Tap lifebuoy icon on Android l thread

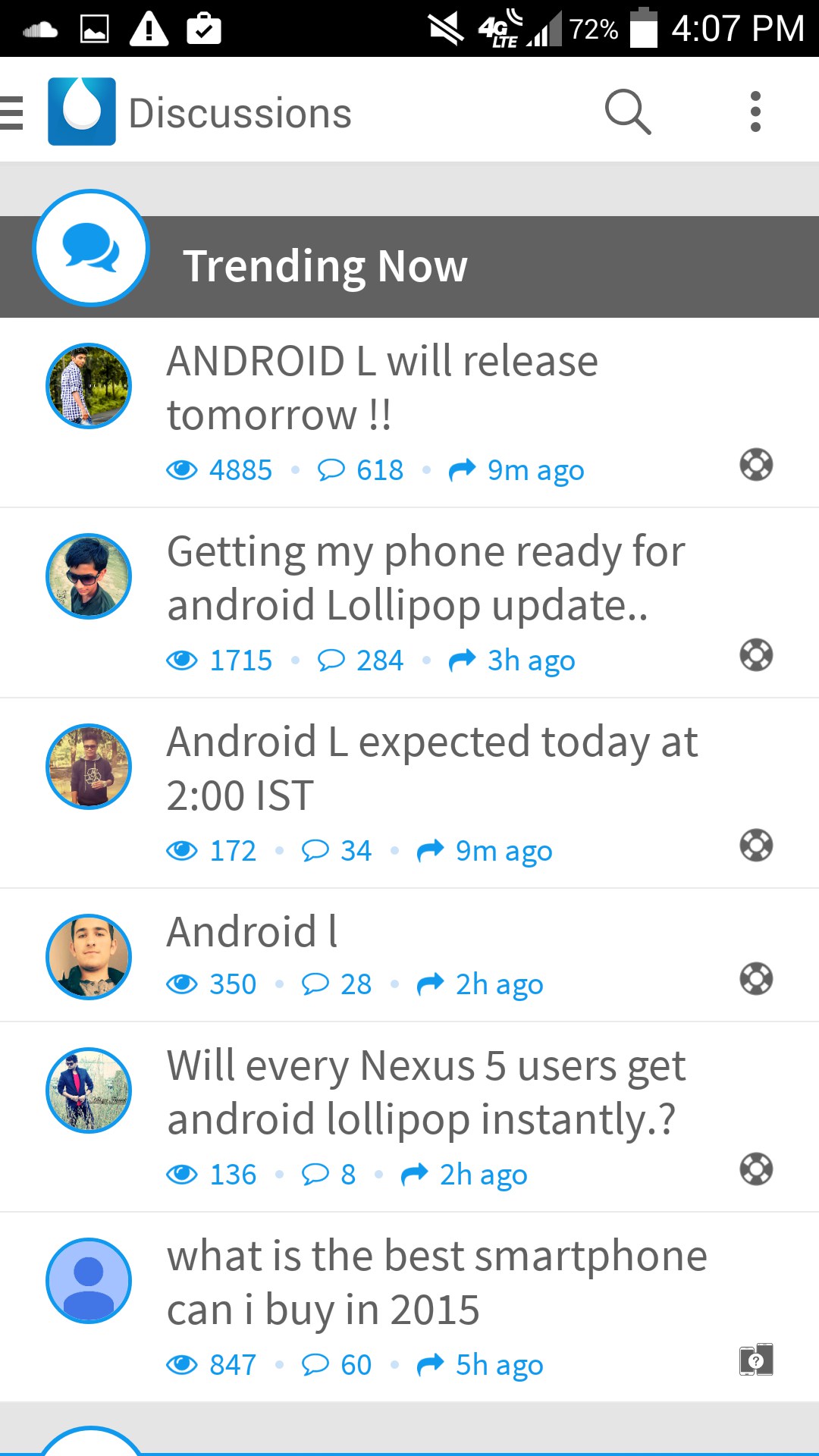point(756,979)
